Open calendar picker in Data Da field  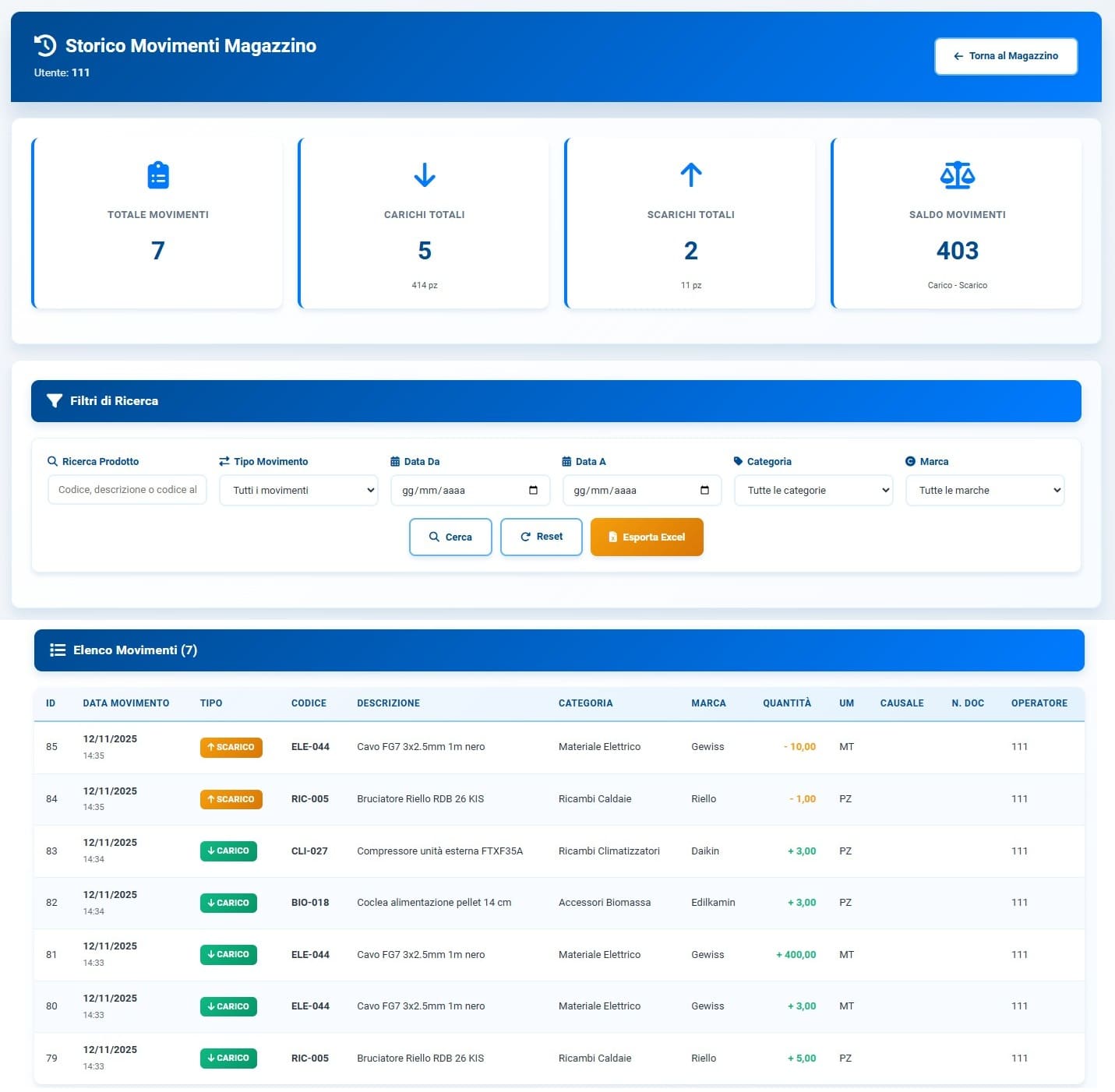[533, 491]
